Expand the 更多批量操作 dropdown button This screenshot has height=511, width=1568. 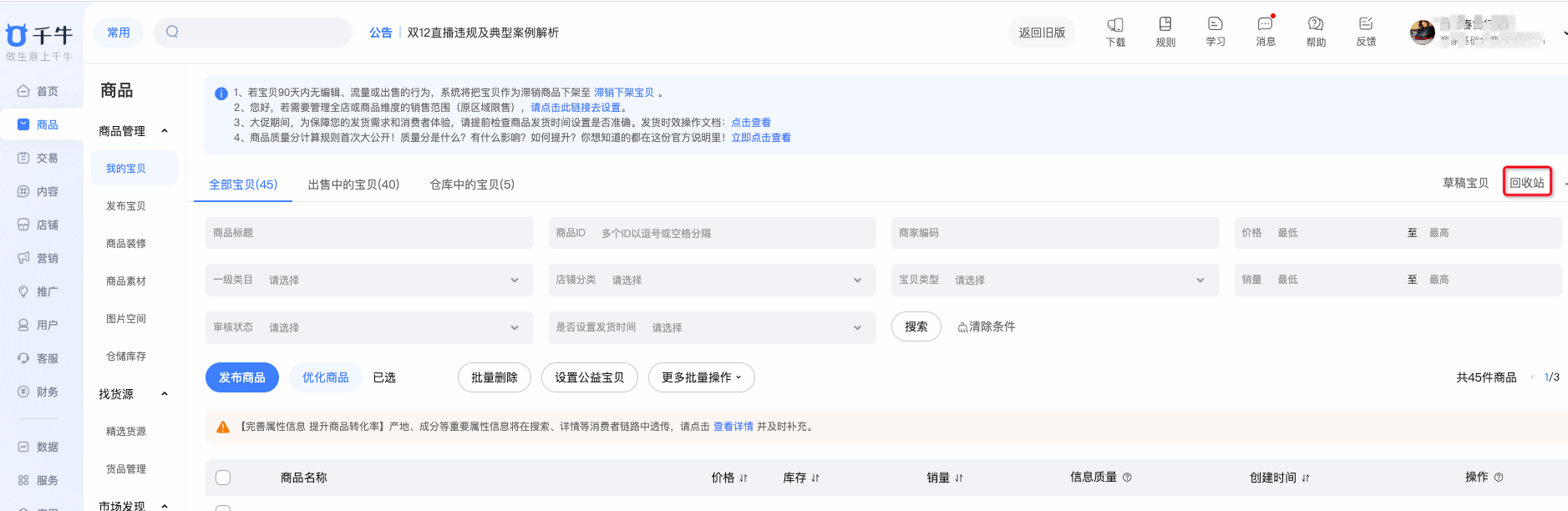[x=701, y=377]
